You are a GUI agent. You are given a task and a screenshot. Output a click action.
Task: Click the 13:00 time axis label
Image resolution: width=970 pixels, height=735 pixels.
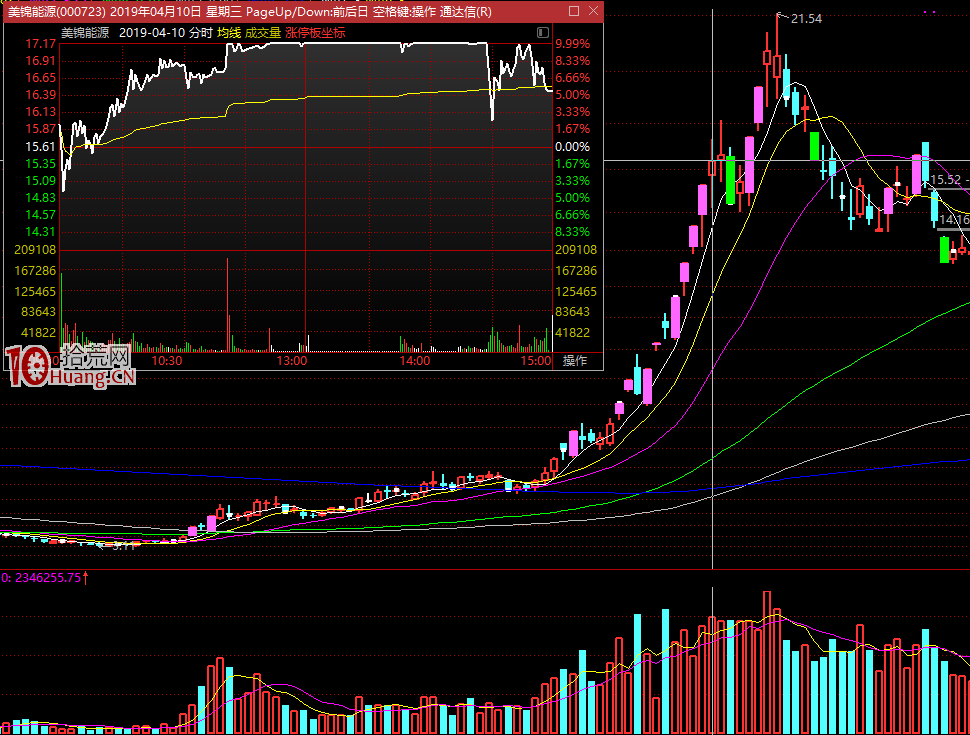click(291, 361)
